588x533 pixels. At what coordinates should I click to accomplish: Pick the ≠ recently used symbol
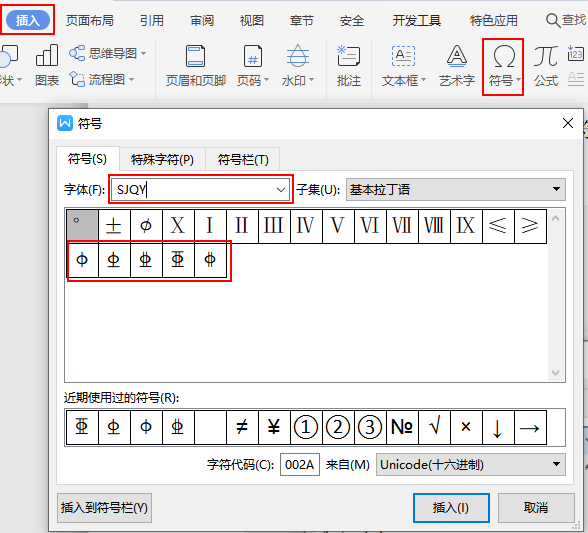pyautogui.click(x=242, y=427)
